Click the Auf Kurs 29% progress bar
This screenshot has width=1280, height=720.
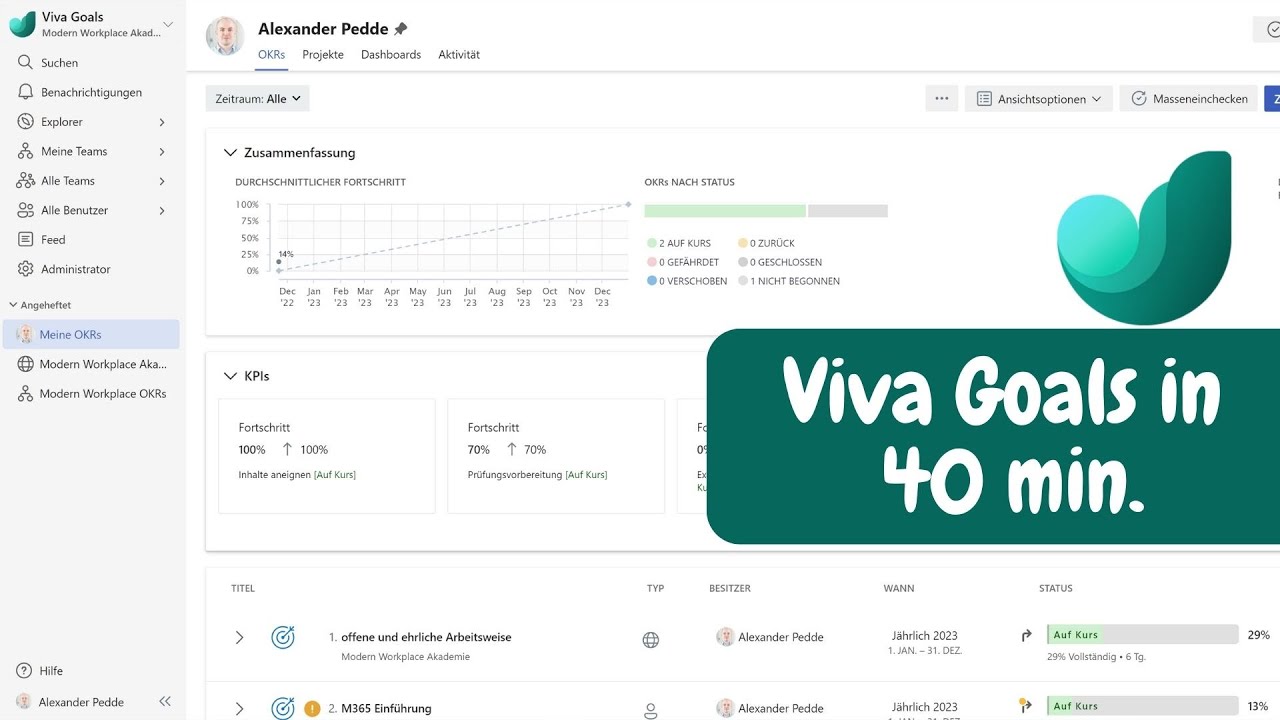pos(1142,634)
